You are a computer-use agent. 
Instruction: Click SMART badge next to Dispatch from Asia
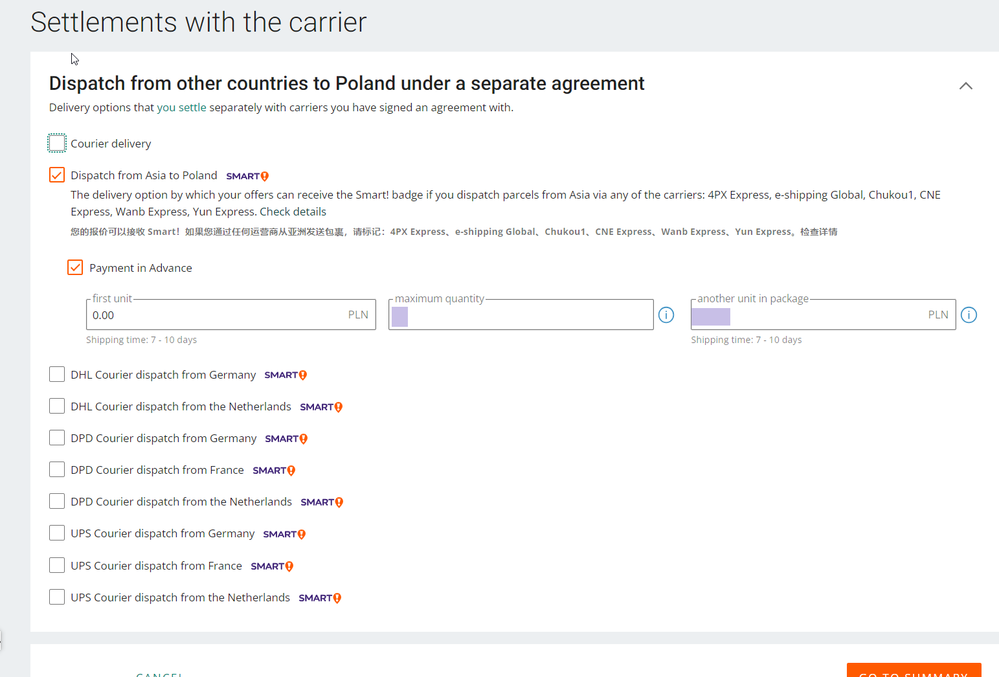click(247, 176)
